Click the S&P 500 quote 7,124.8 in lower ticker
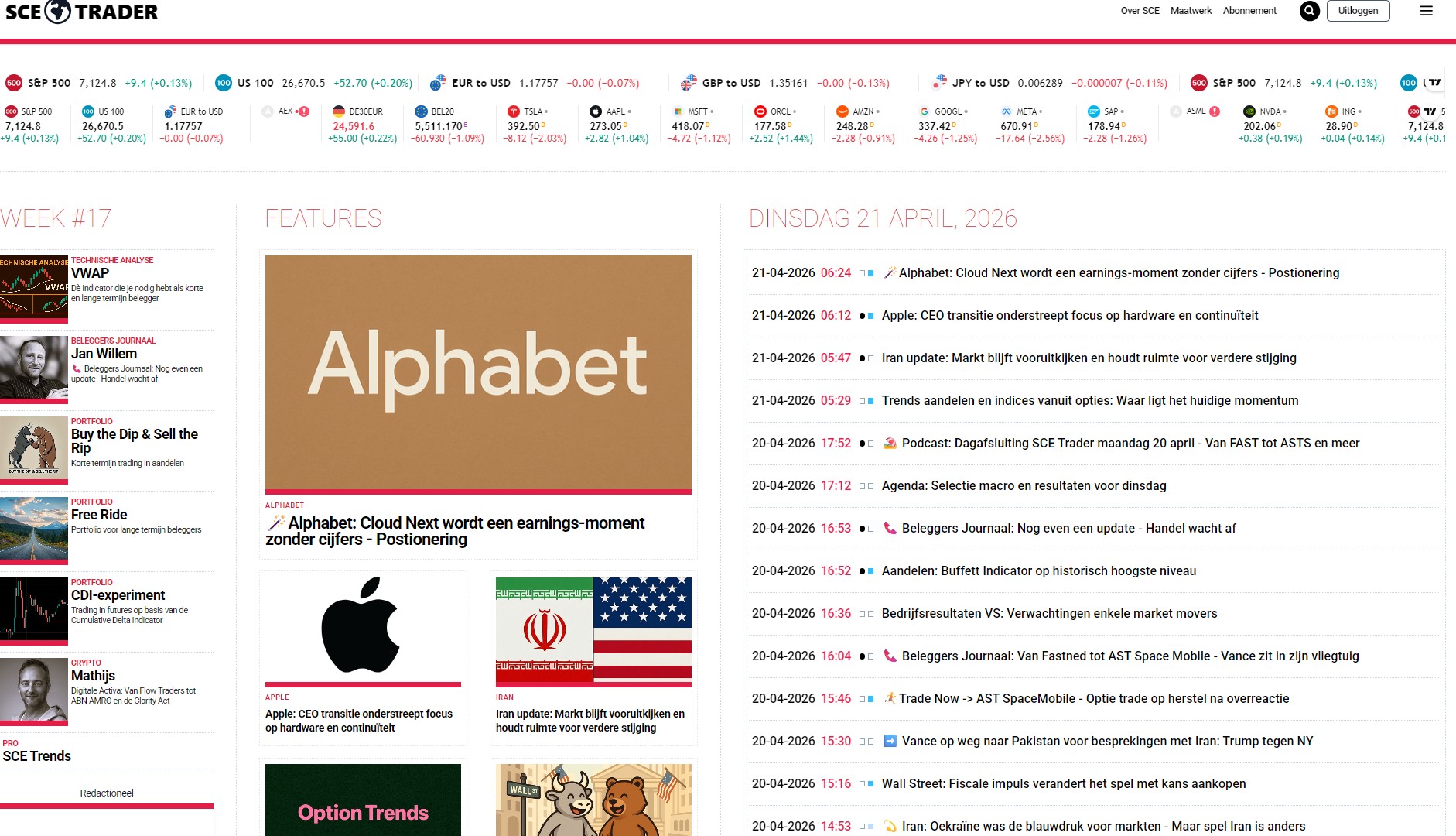 (23, 126)
